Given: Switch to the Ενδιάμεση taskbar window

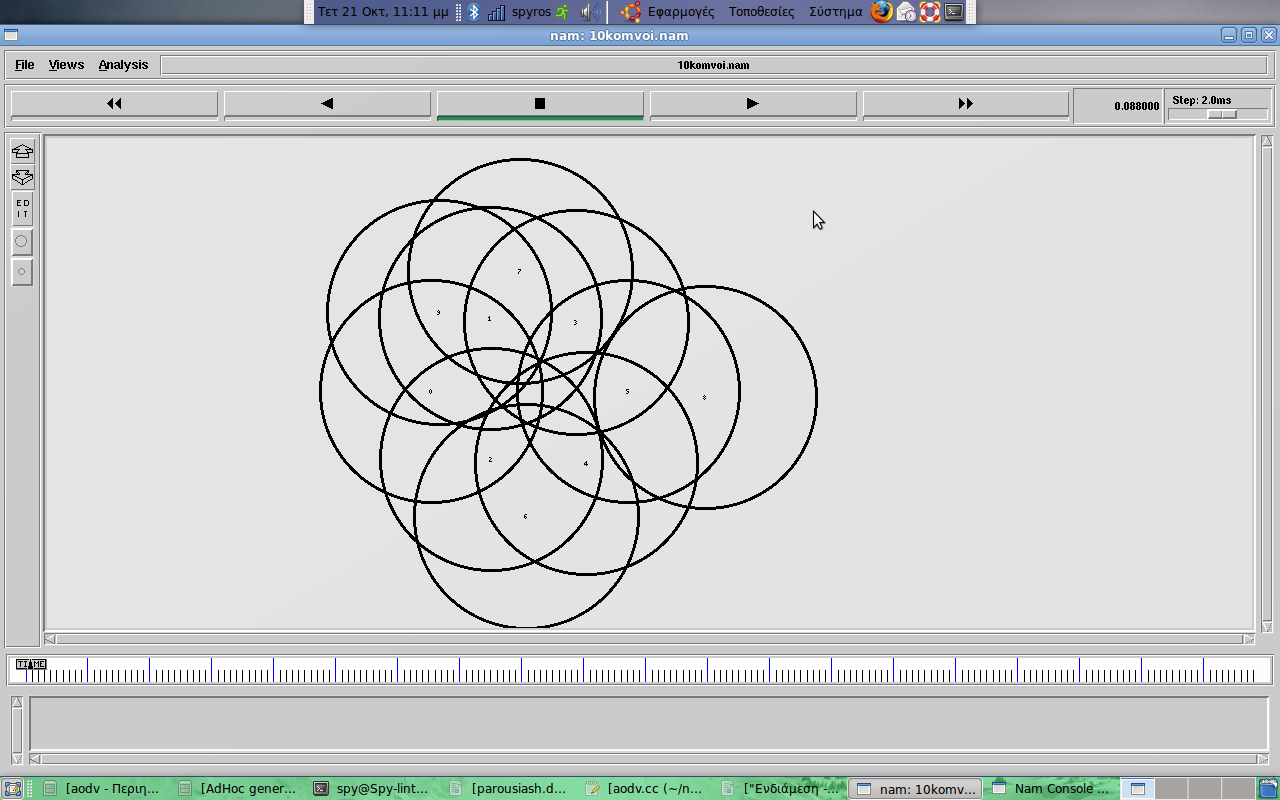Looking at the screenshot, I should [779, 788].
